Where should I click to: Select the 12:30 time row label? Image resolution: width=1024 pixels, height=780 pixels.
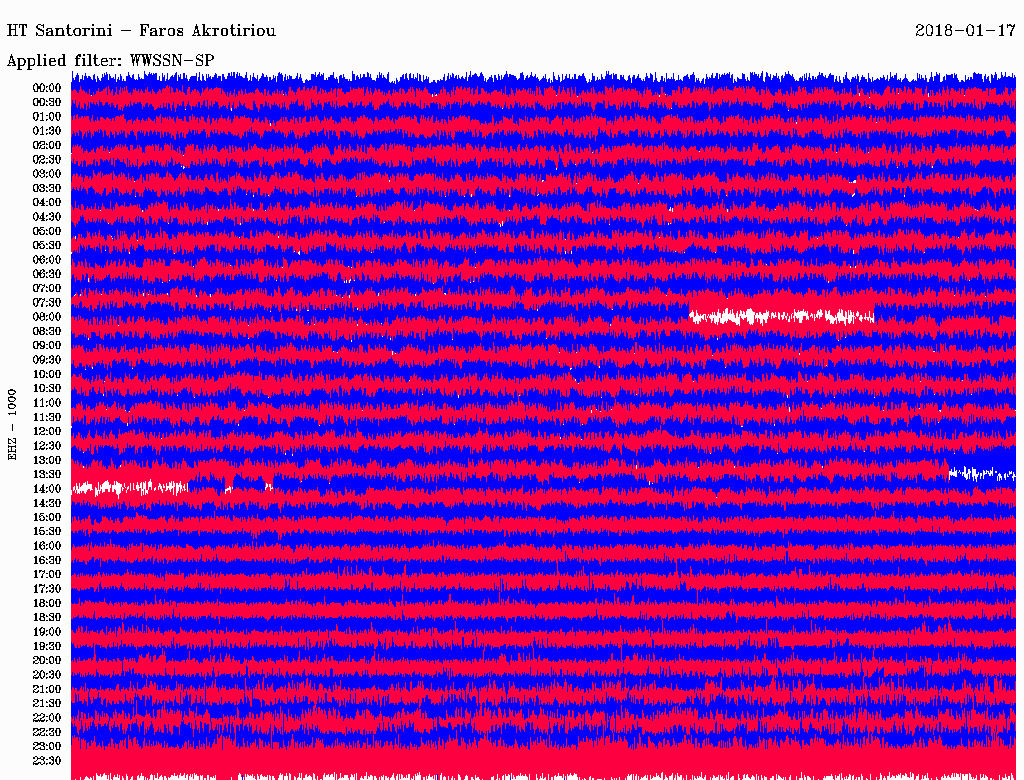[x=47, y=446]
